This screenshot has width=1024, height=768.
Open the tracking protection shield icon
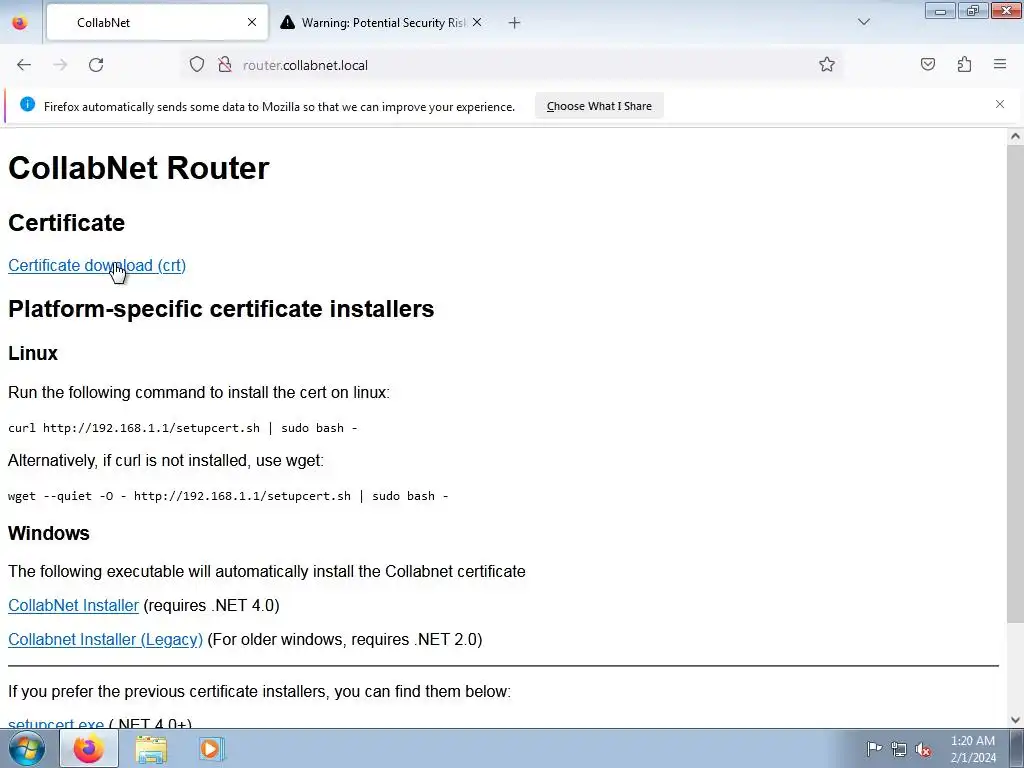coord(197,65)
